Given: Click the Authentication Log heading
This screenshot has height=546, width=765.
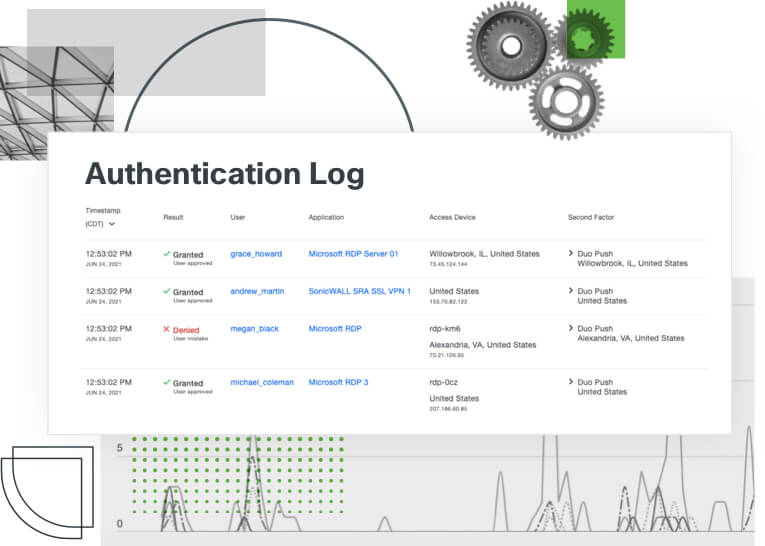Looking at the screenshot, I should (x=225, y=174).
